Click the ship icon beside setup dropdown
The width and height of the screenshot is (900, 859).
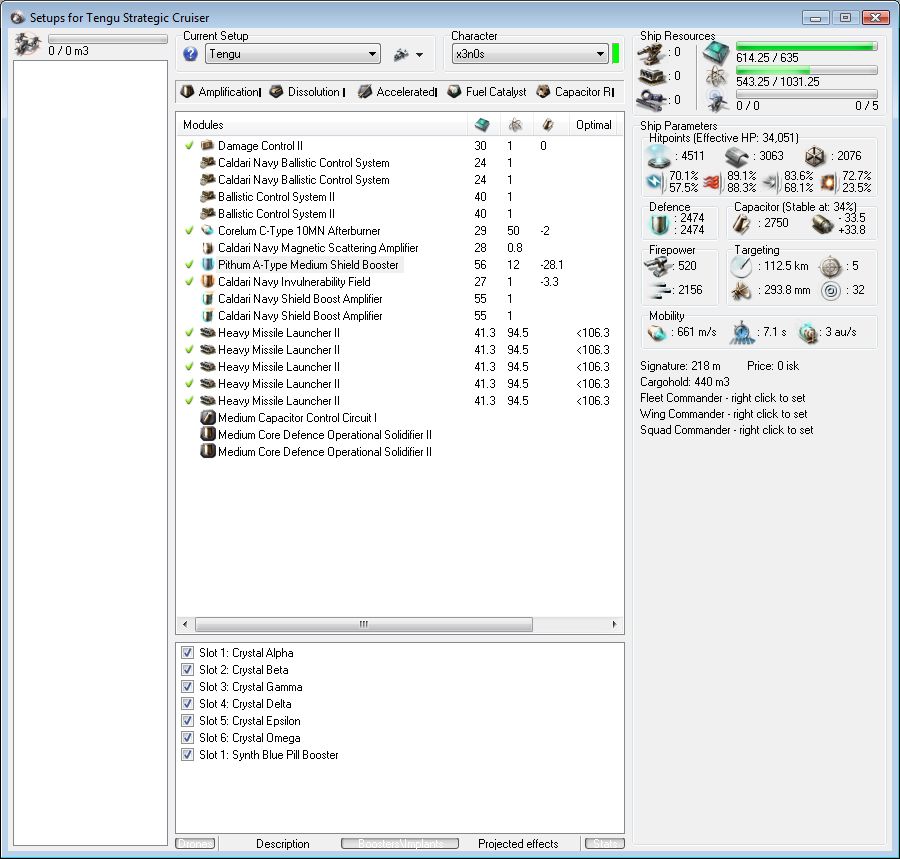[x=401, y=55]
